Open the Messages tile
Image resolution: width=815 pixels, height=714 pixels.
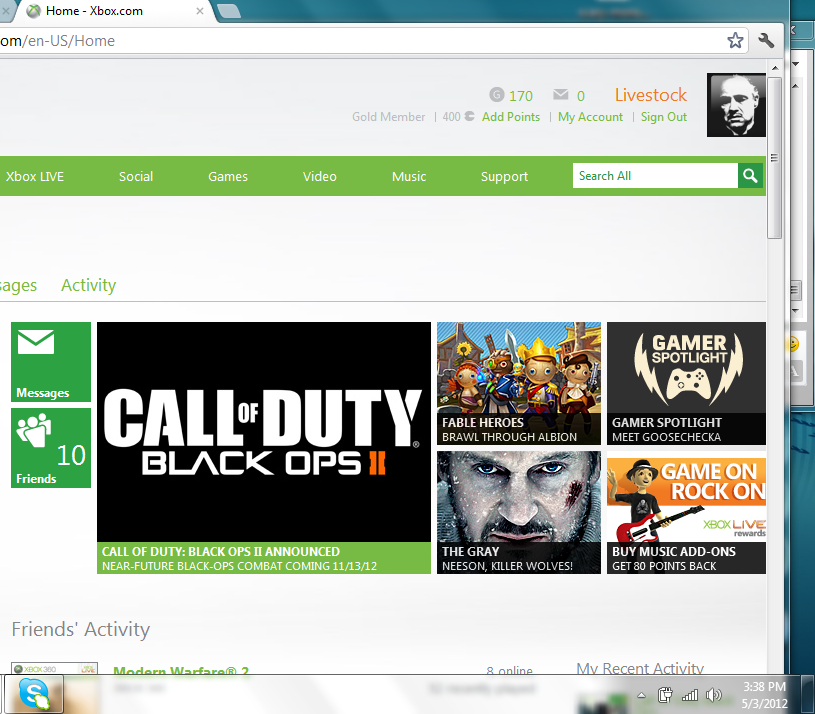[x=51, y=362]
